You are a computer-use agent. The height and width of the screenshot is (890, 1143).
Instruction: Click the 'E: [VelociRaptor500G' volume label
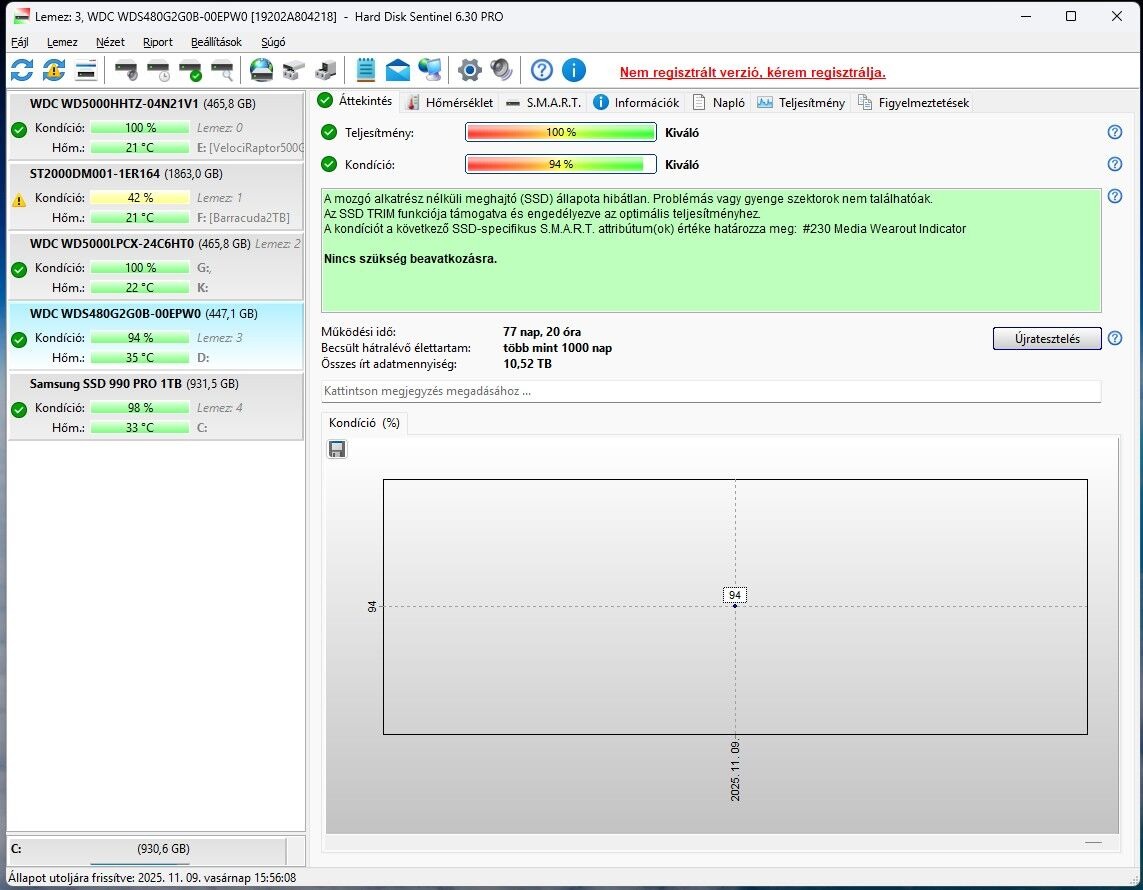(x=250, y=148)
